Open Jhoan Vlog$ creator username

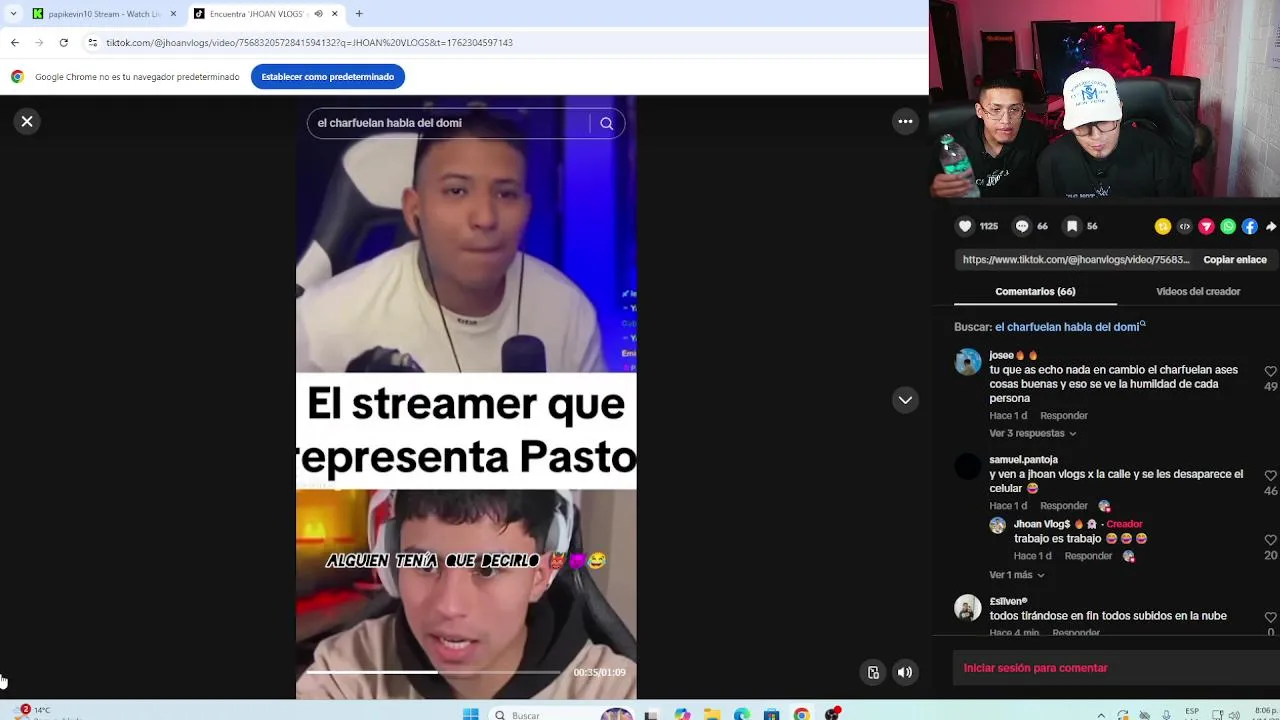1042,524
